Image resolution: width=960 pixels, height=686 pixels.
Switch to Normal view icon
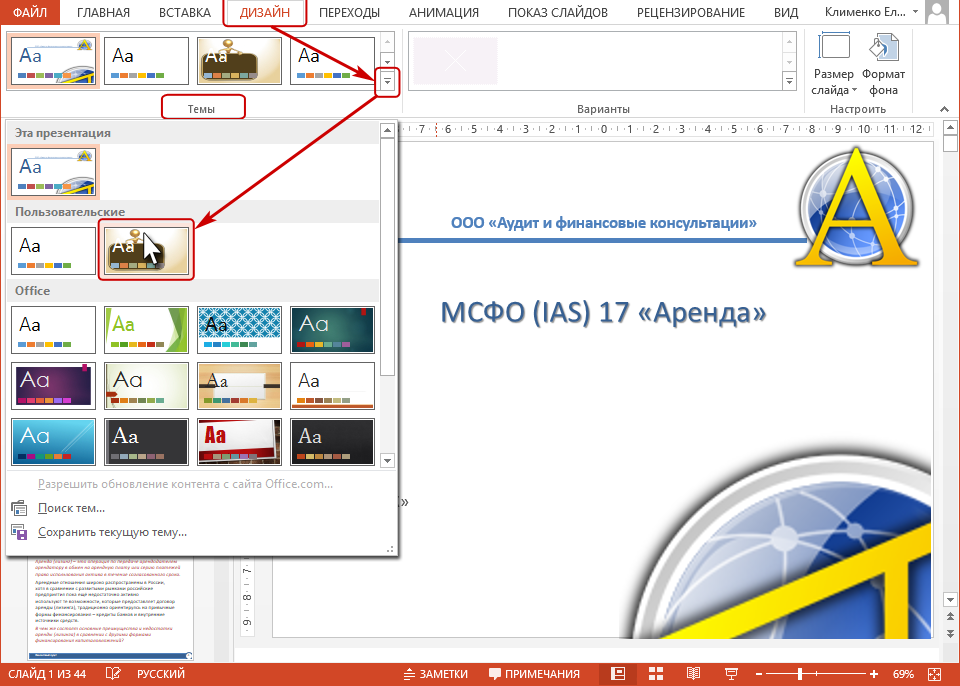(618, 674)
